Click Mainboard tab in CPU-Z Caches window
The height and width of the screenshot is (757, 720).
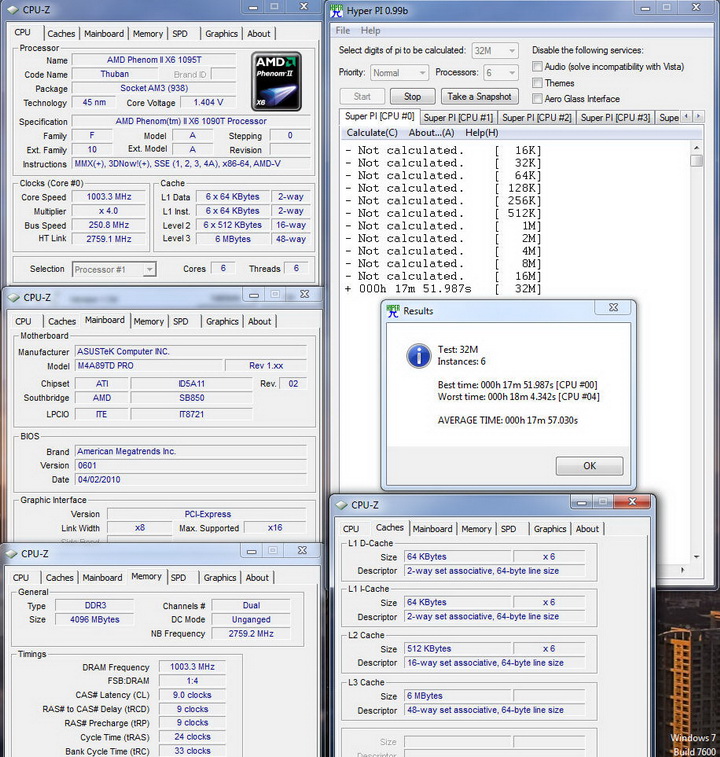[432, 529]
